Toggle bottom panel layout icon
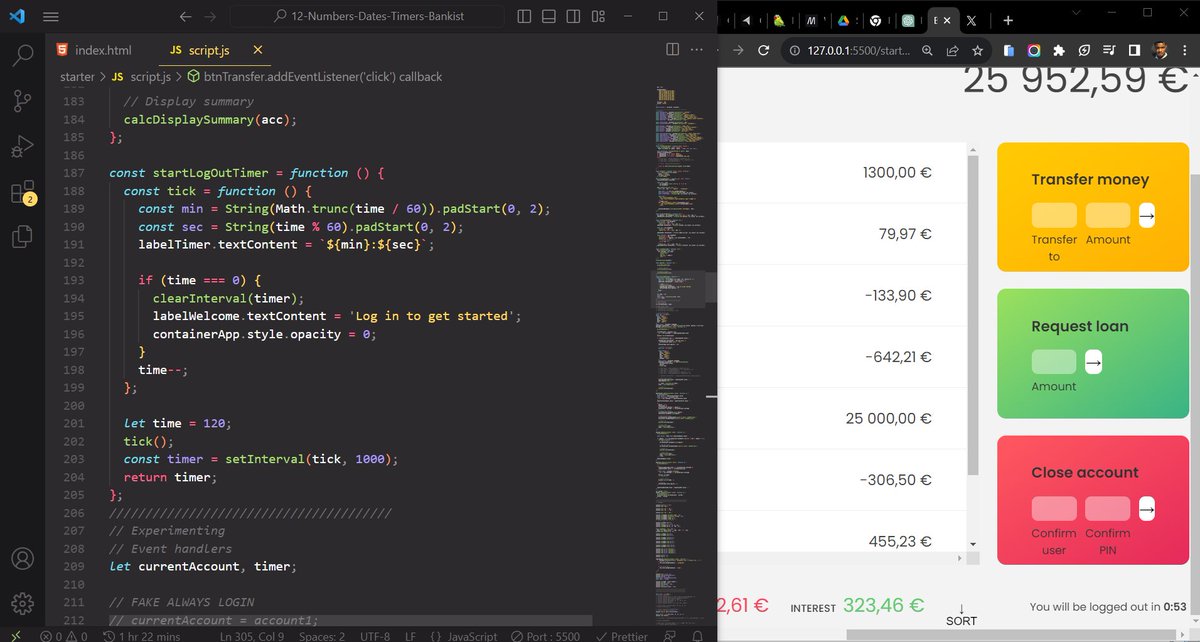The image size is (1200, 642). 549,17
